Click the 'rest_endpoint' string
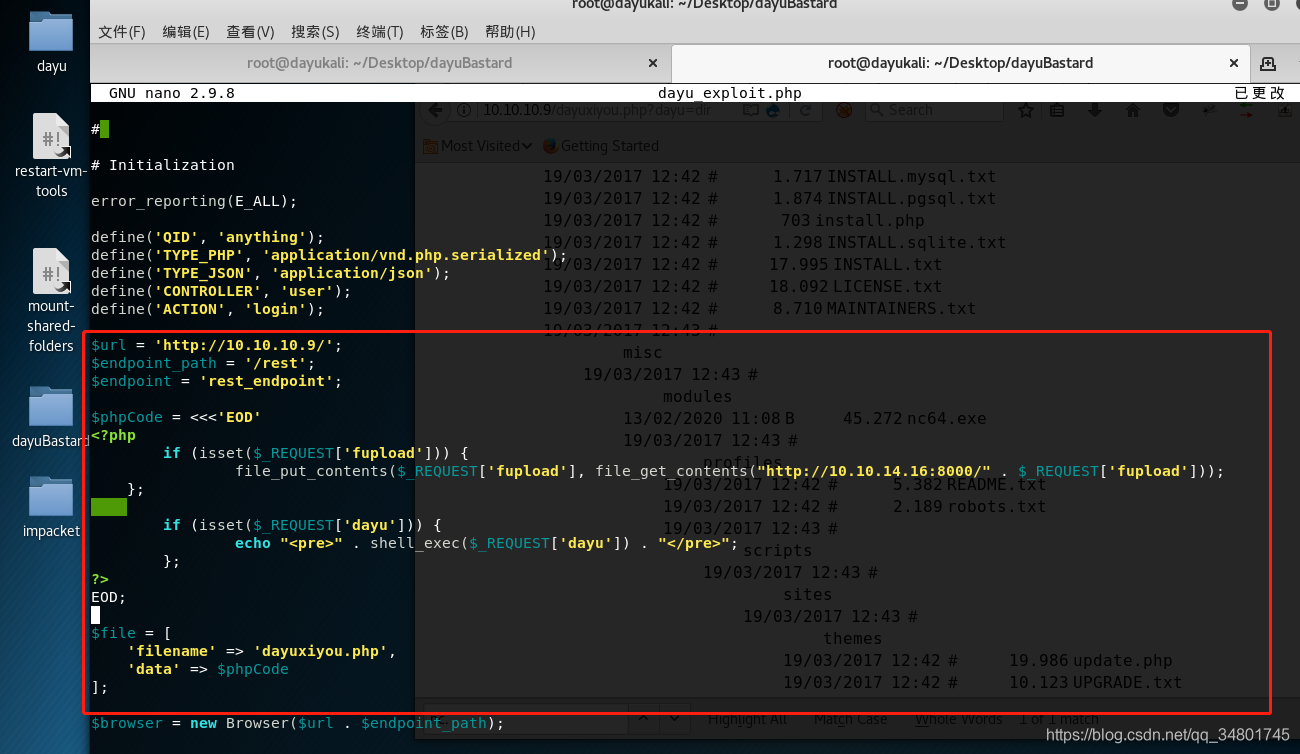This screenshot has height=754, width=1300. tap(267, 381)
